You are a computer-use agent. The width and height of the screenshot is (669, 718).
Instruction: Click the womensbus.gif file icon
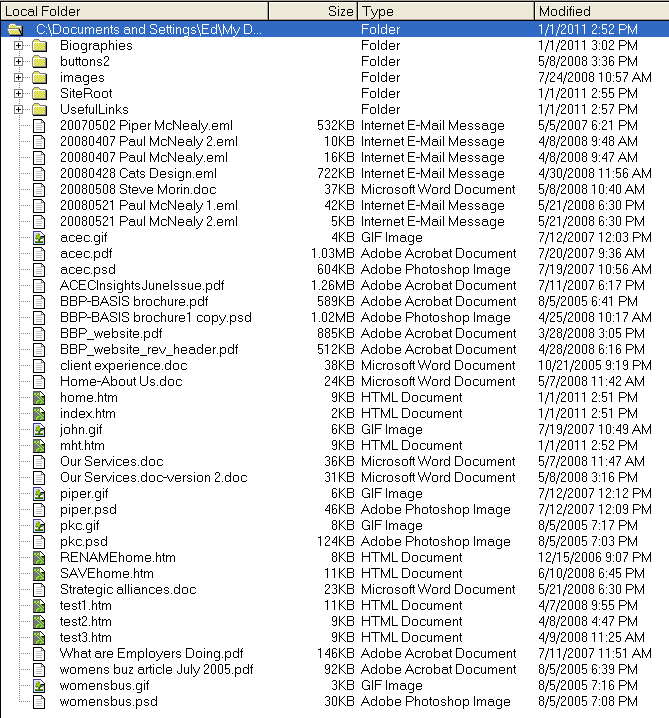tap(39, 686)
